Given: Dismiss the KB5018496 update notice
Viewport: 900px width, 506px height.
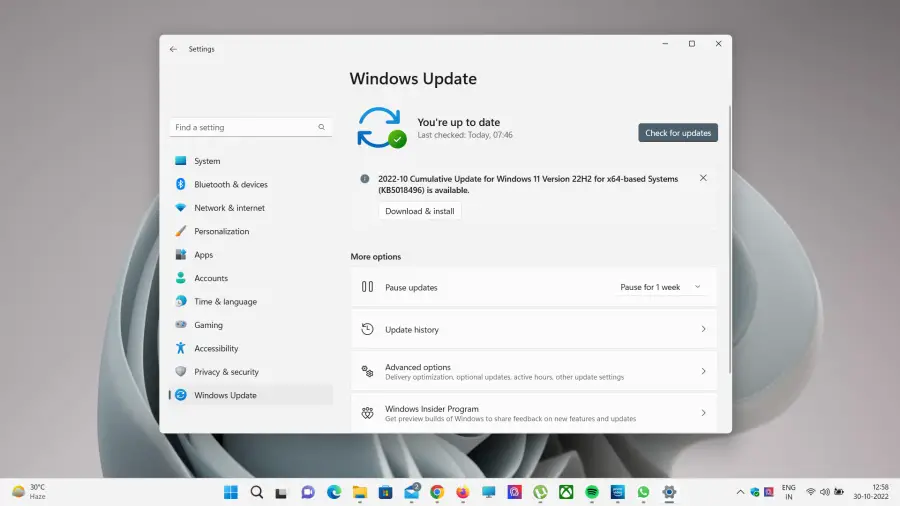Looking at the screenshot, I should (703, 178).
